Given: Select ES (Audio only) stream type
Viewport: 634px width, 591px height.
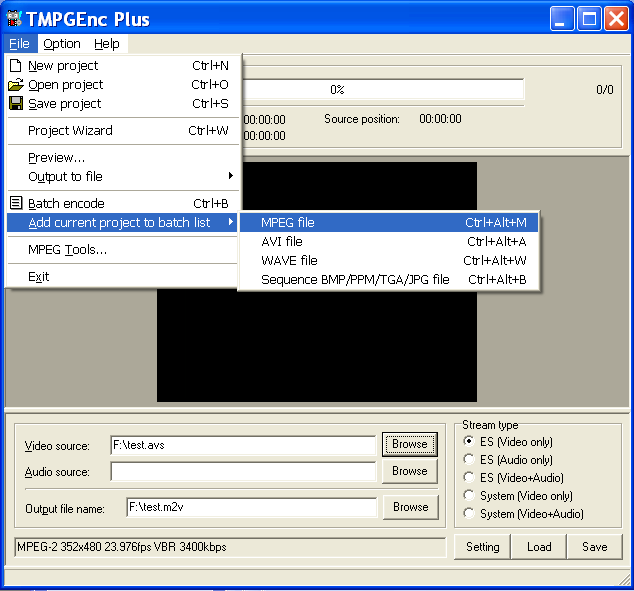Looking at the screenshot, I should click(508, 460).
